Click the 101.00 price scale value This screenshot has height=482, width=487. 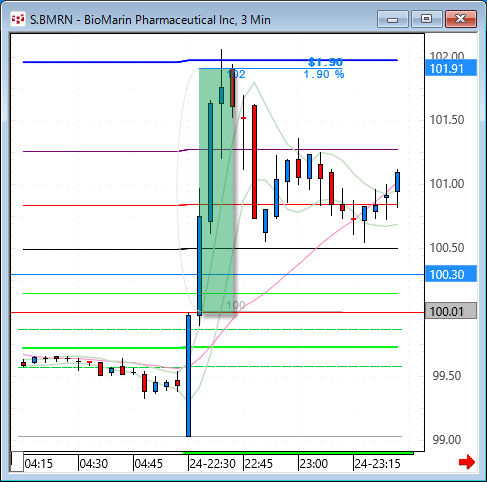[447, 184]
